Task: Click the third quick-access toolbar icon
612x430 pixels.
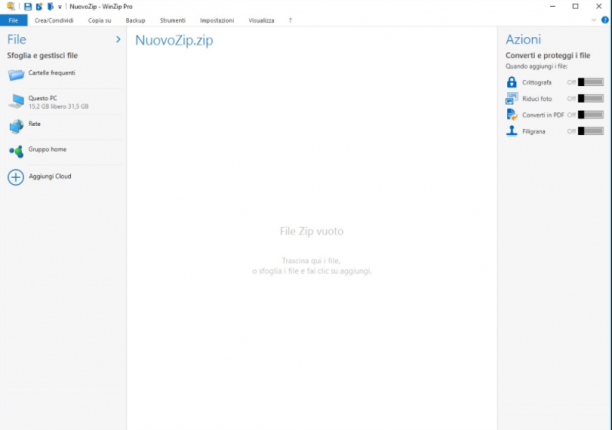Action: (x=50, y=7)
